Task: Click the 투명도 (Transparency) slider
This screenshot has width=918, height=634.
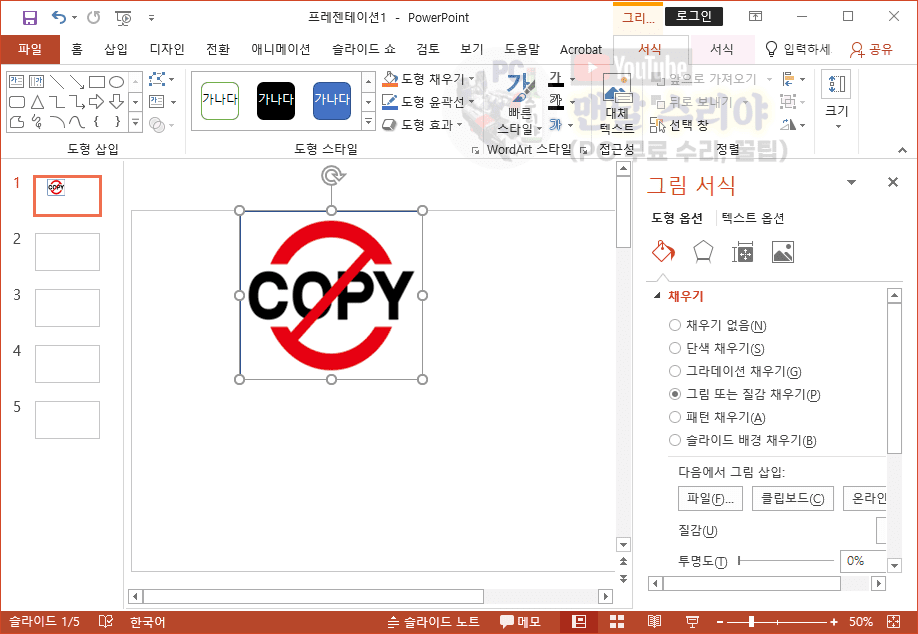Action: click(786, 561)
